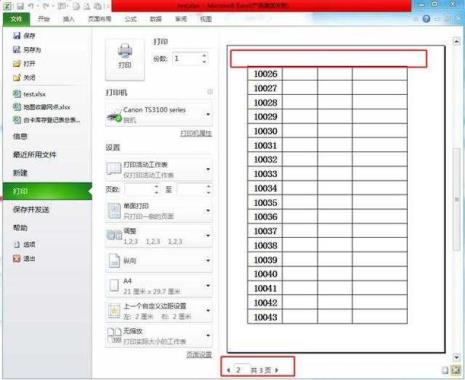
Task: Switch to the 数据 (Data) ribbon tab
Action: [156, 19]
